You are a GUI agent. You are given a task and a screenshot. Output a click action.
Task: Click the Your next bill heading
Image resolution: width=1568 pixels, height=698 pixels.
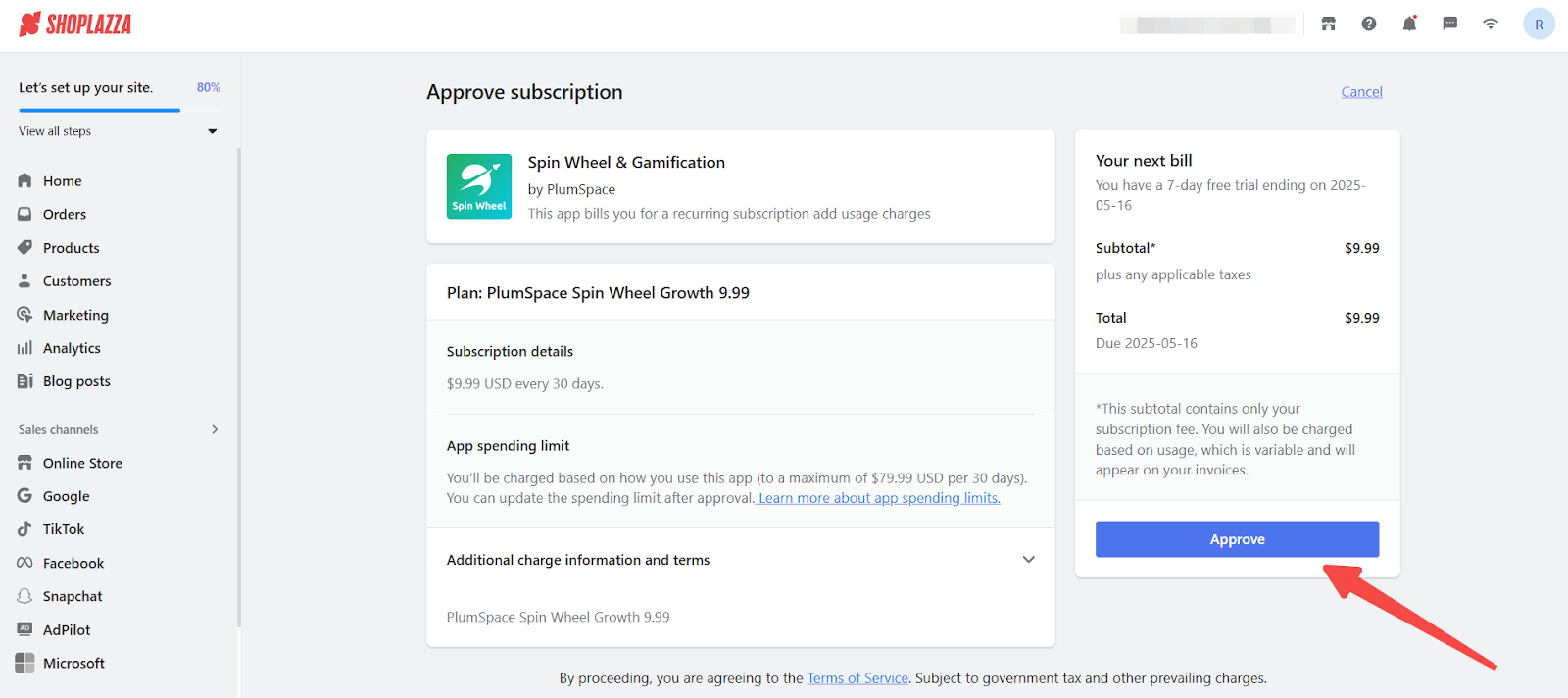click(1144, 161)
